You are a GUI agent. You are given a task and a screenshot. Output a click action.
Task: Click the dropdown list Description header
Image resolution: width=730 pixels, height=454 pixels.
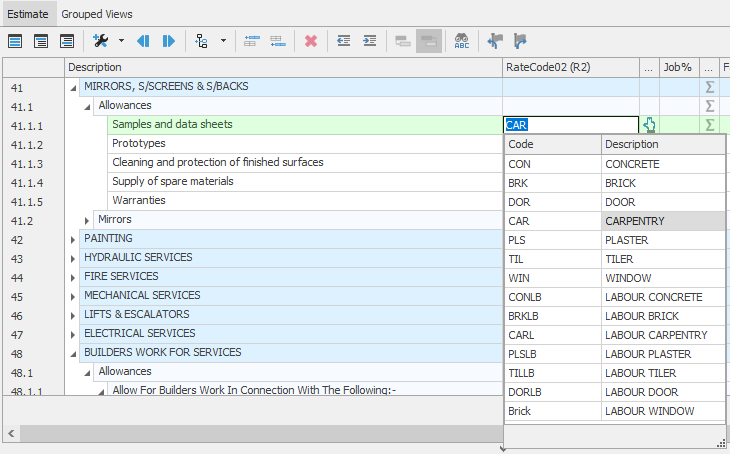click(663, 144)
